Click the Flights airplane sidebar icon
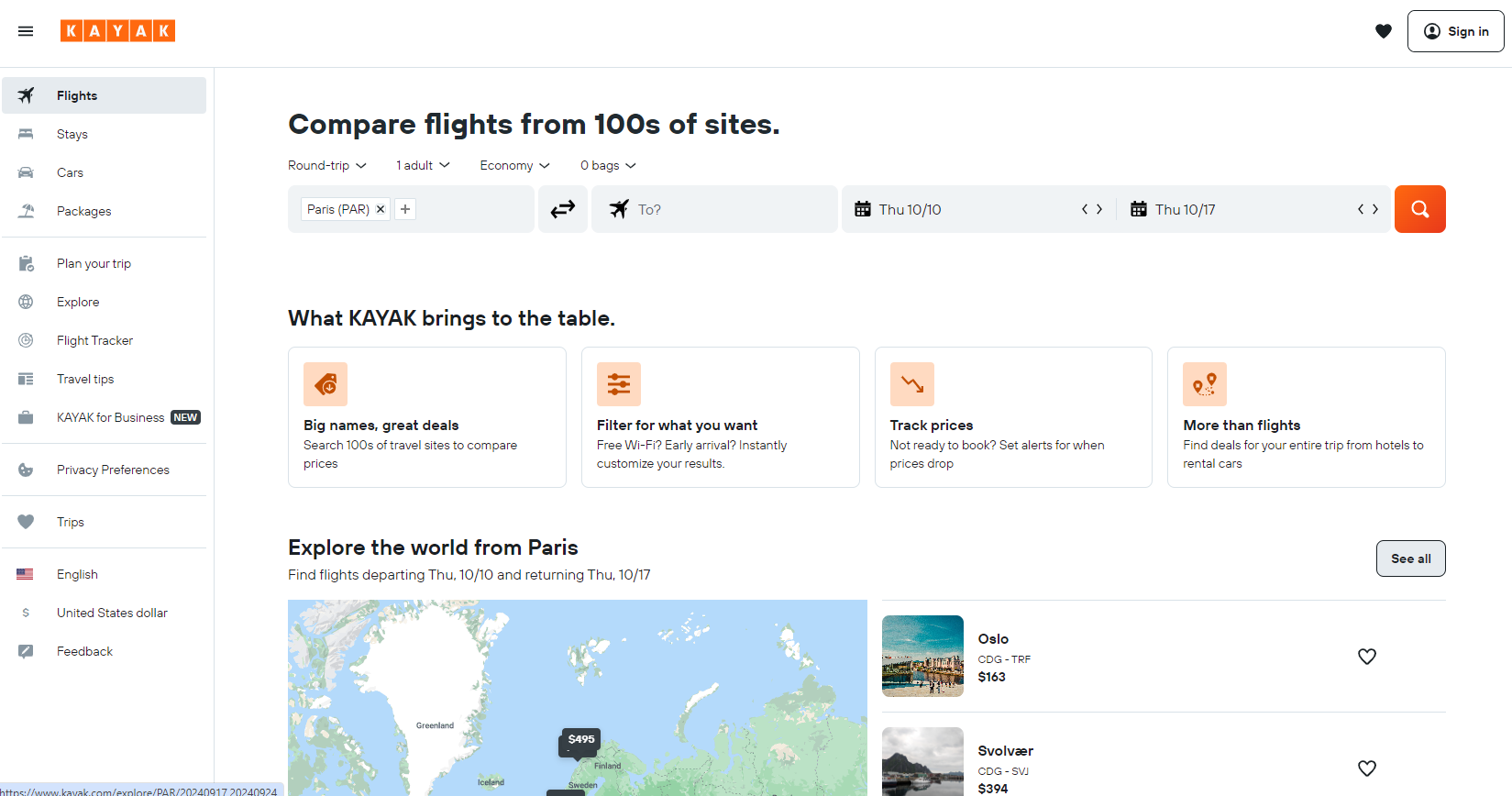 pyautogui.click(x=26, y=95)
